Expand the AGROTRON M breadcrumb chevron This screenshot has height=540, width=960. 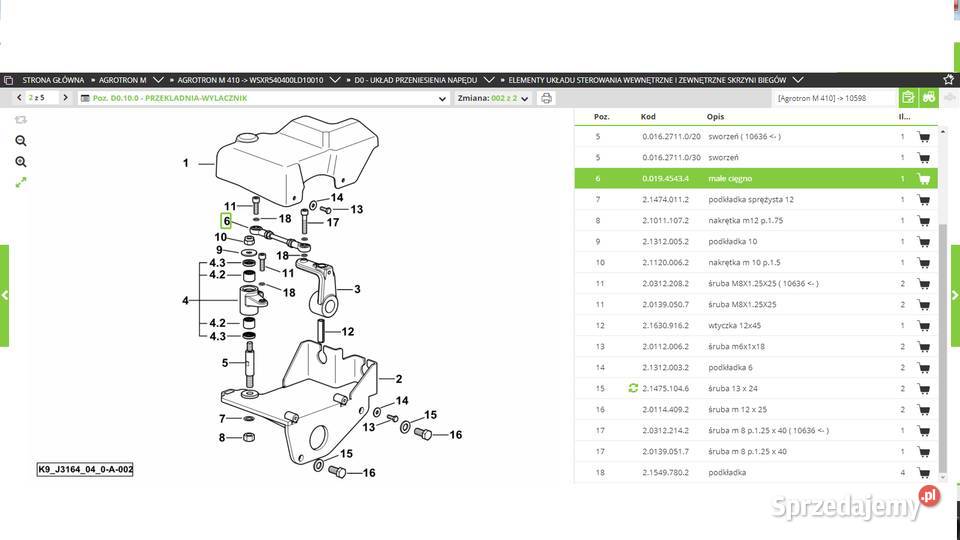tap(160, 79)
